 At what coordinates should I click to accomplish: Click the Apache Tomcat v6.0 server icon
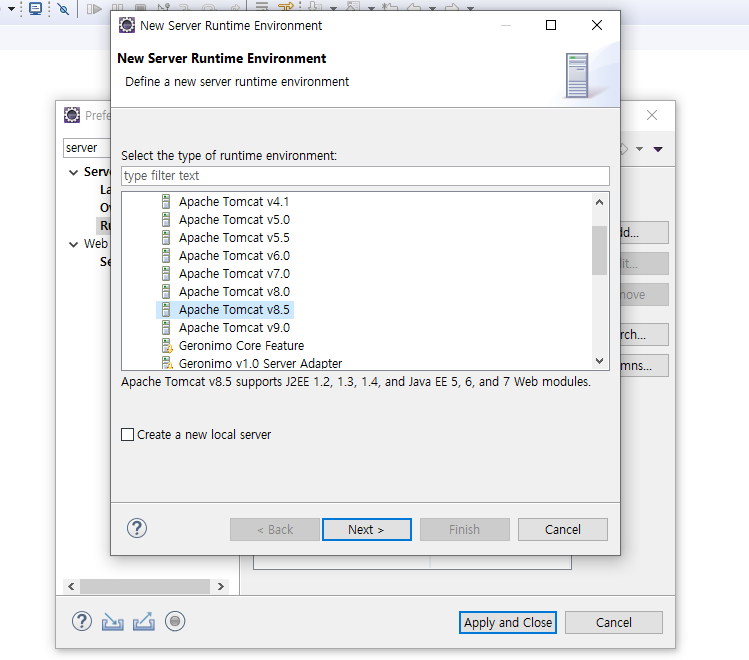point(166,256)
